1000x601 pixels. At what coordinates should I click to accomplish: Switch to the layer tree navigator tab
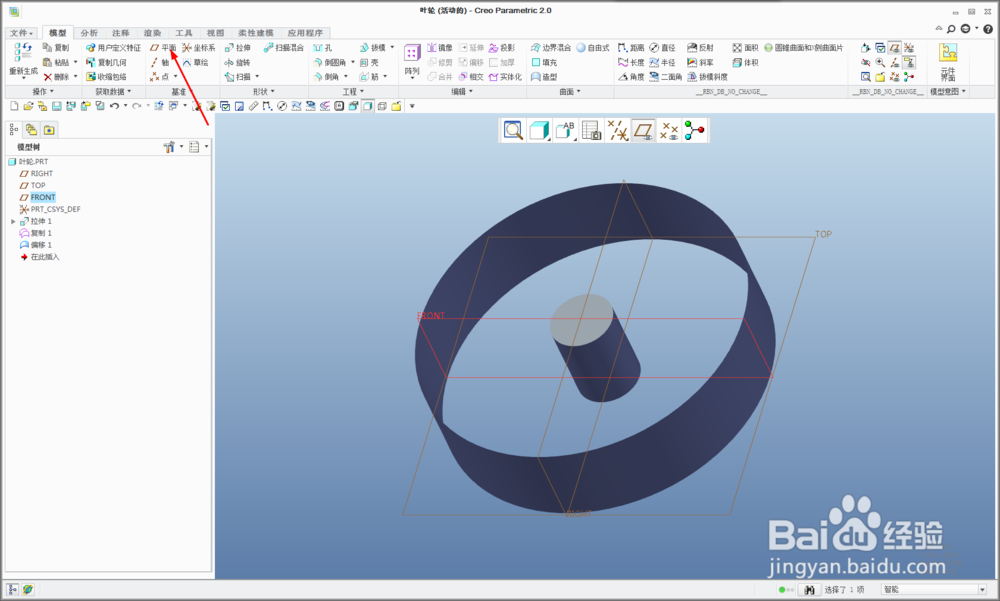pos(31,130)
